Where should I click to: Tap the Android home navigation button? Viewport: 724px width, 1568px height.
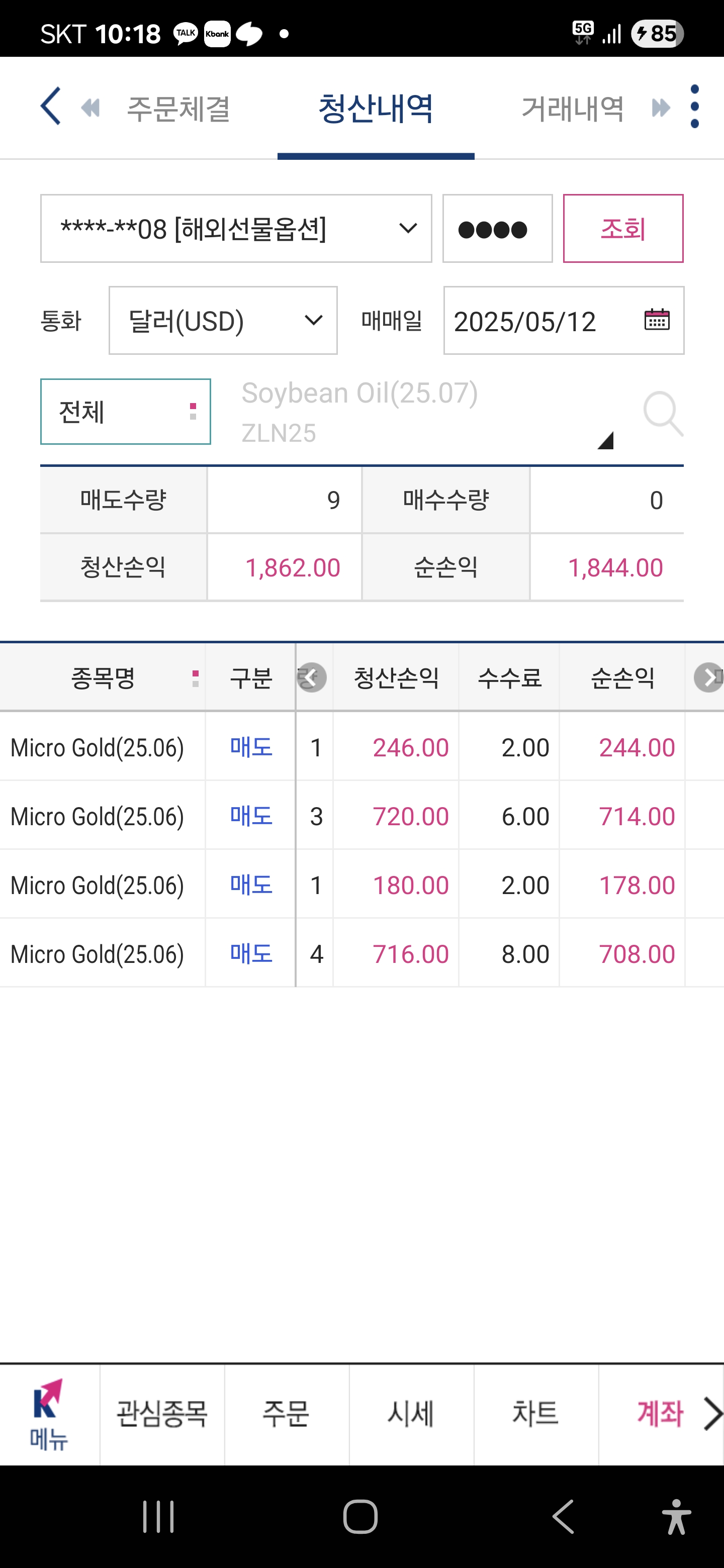pyautogui.click(x=360, y=1516)
